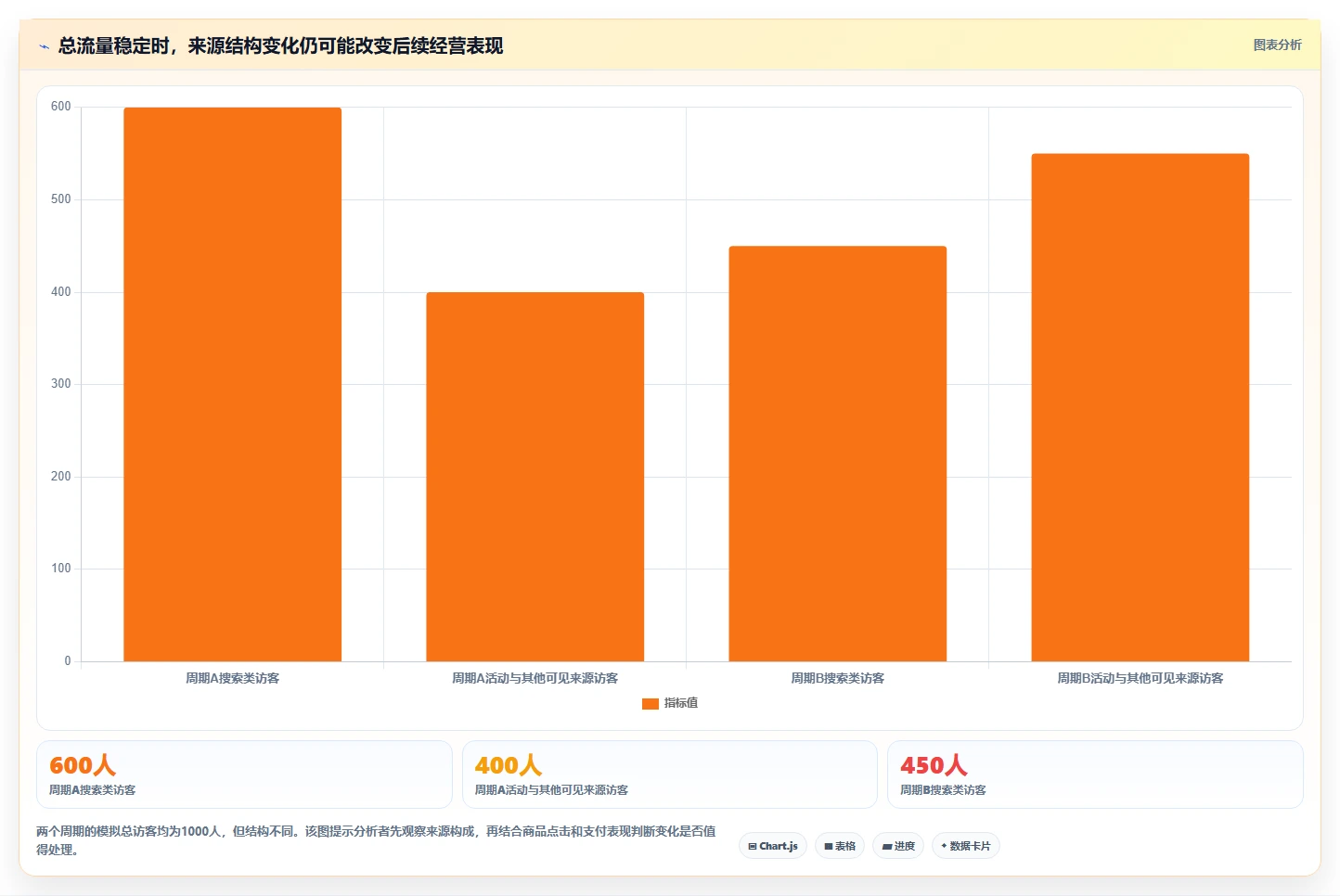Image resolution: width=1340 pixels, height=896 pixels.
Task: Click the description paragraph about 1000人
Action: tap(376, 840)
